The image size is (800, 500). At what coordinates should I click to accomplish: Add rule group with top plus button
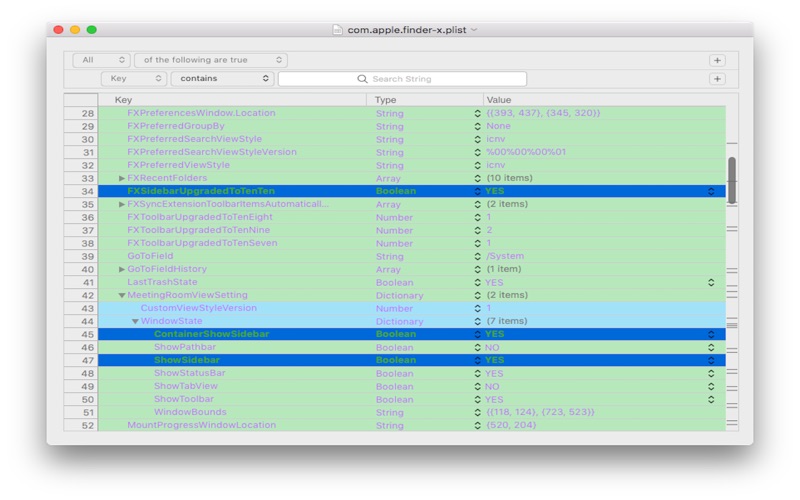[717, 60]
